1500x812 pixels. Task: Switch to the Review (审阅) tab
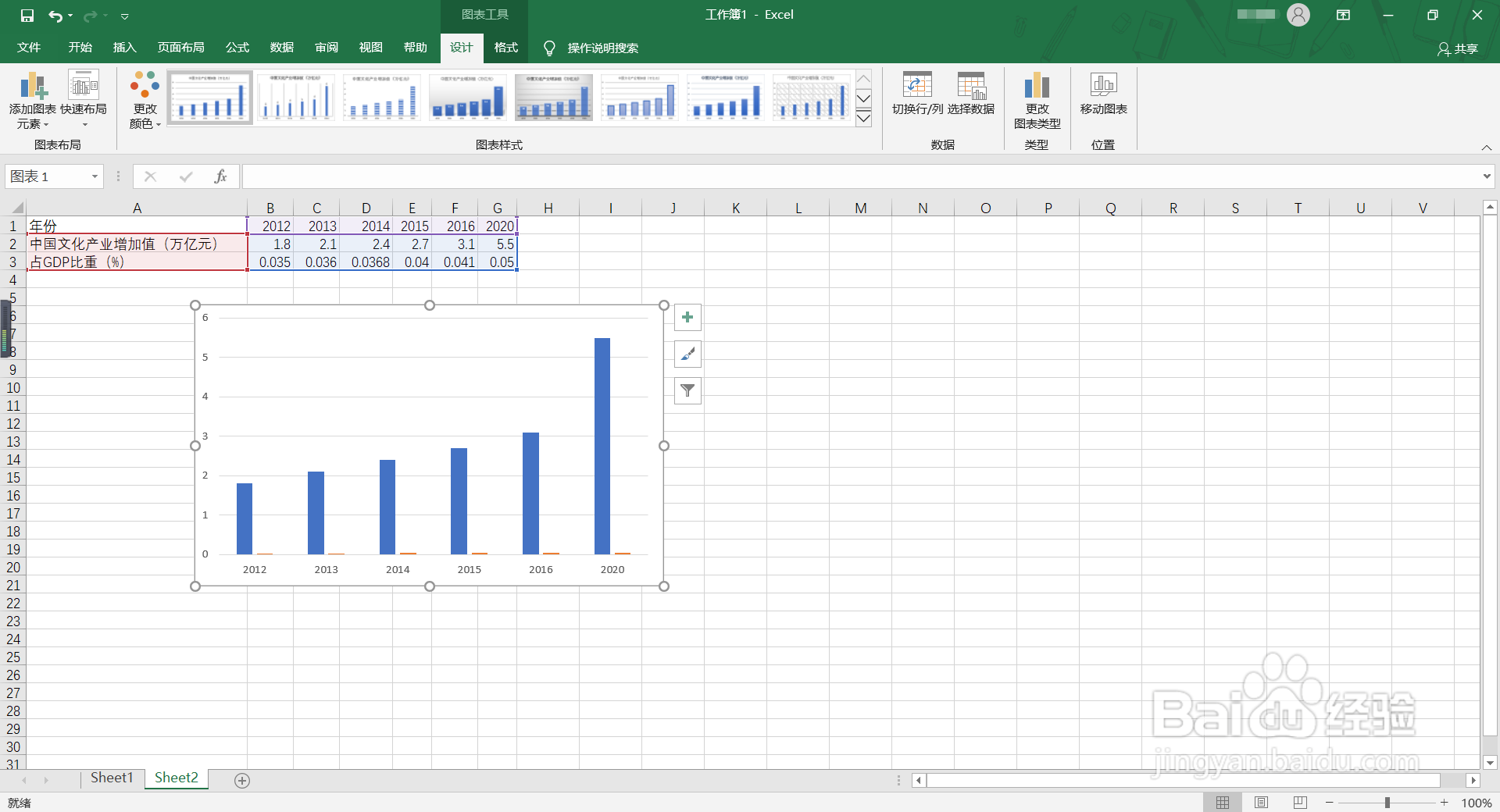326,48
